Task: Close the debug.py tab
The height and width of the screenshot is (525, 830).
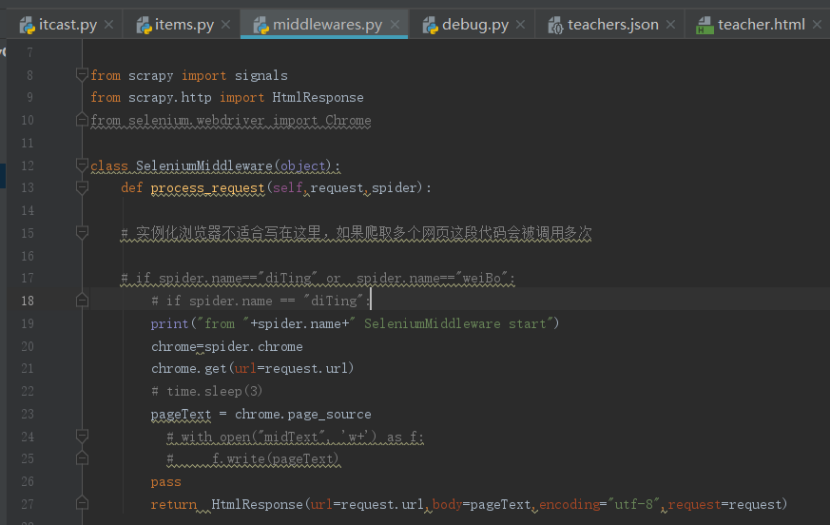Action: click(520, 24)
